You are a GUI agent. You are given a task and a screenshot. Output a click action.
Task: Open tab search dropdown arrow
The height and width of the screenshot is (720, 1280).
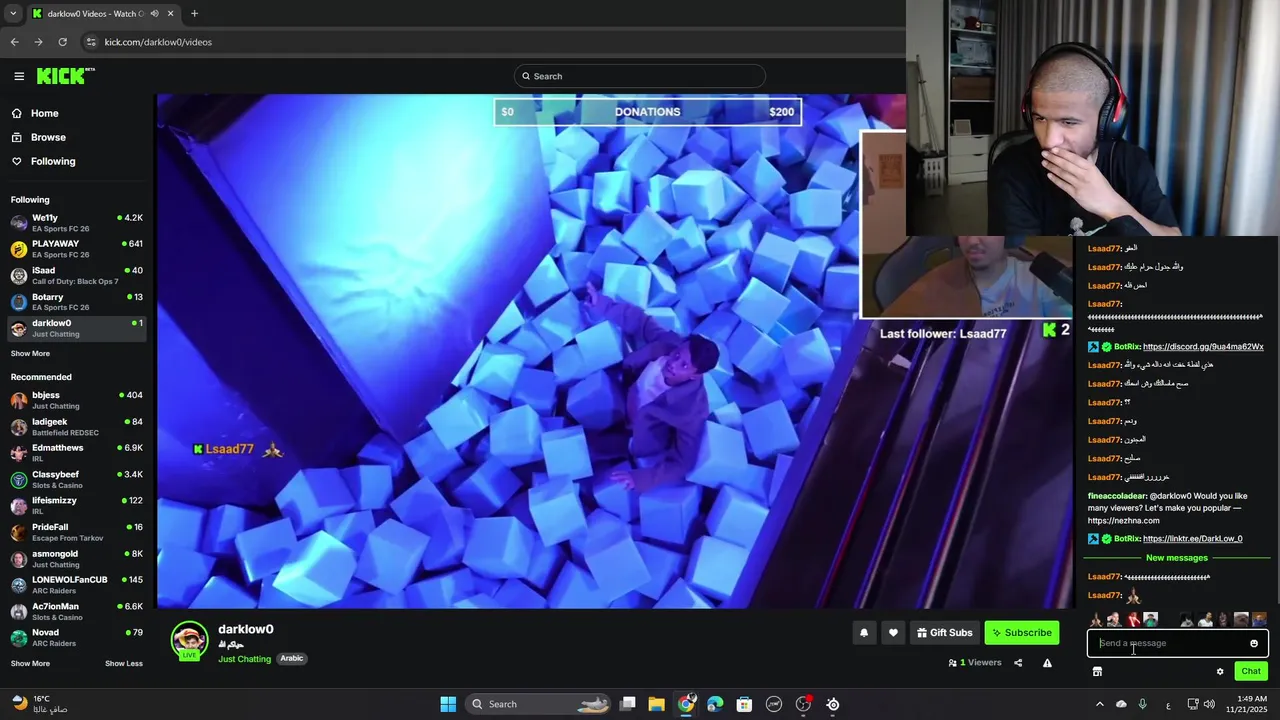click(14, 14)
